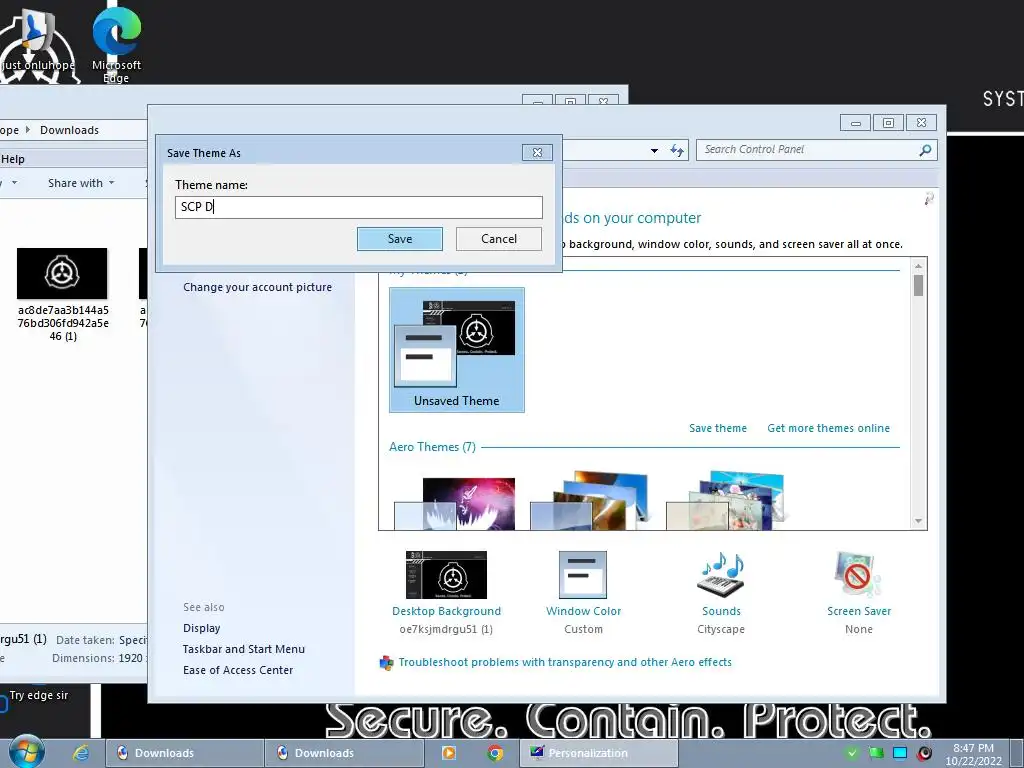
Task: Open Ease of Access Center link
Action: coord(238,670)
